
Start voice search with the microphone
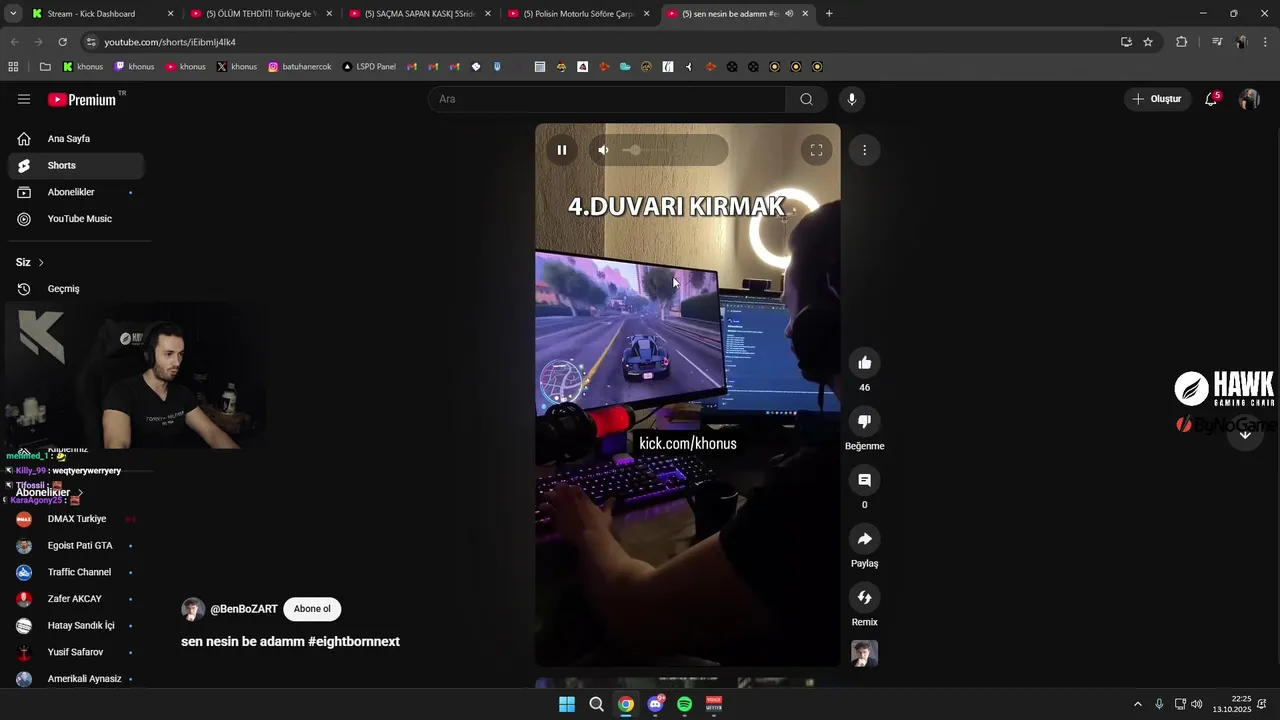click(852, 99)
